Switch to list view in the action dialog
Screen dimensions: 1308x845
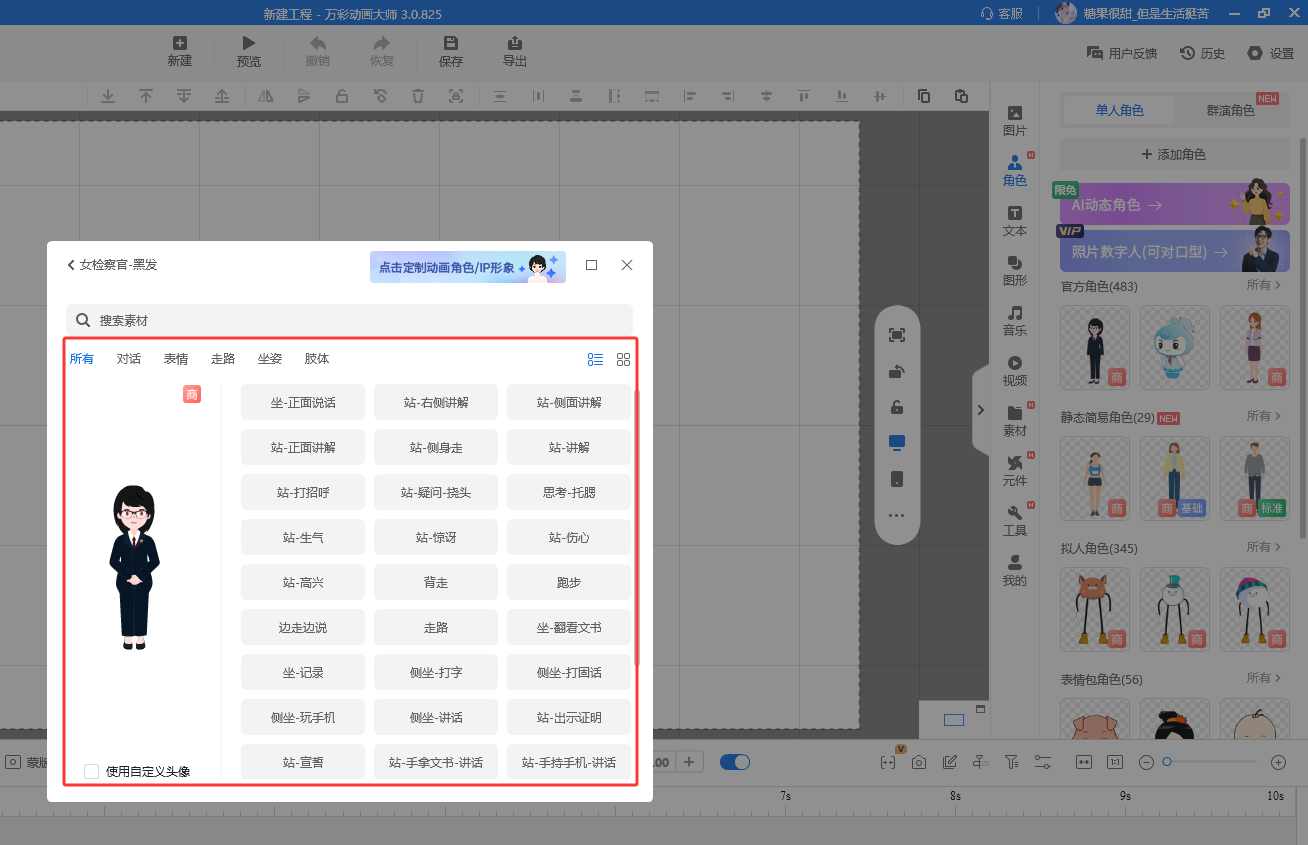click(595, 360)
